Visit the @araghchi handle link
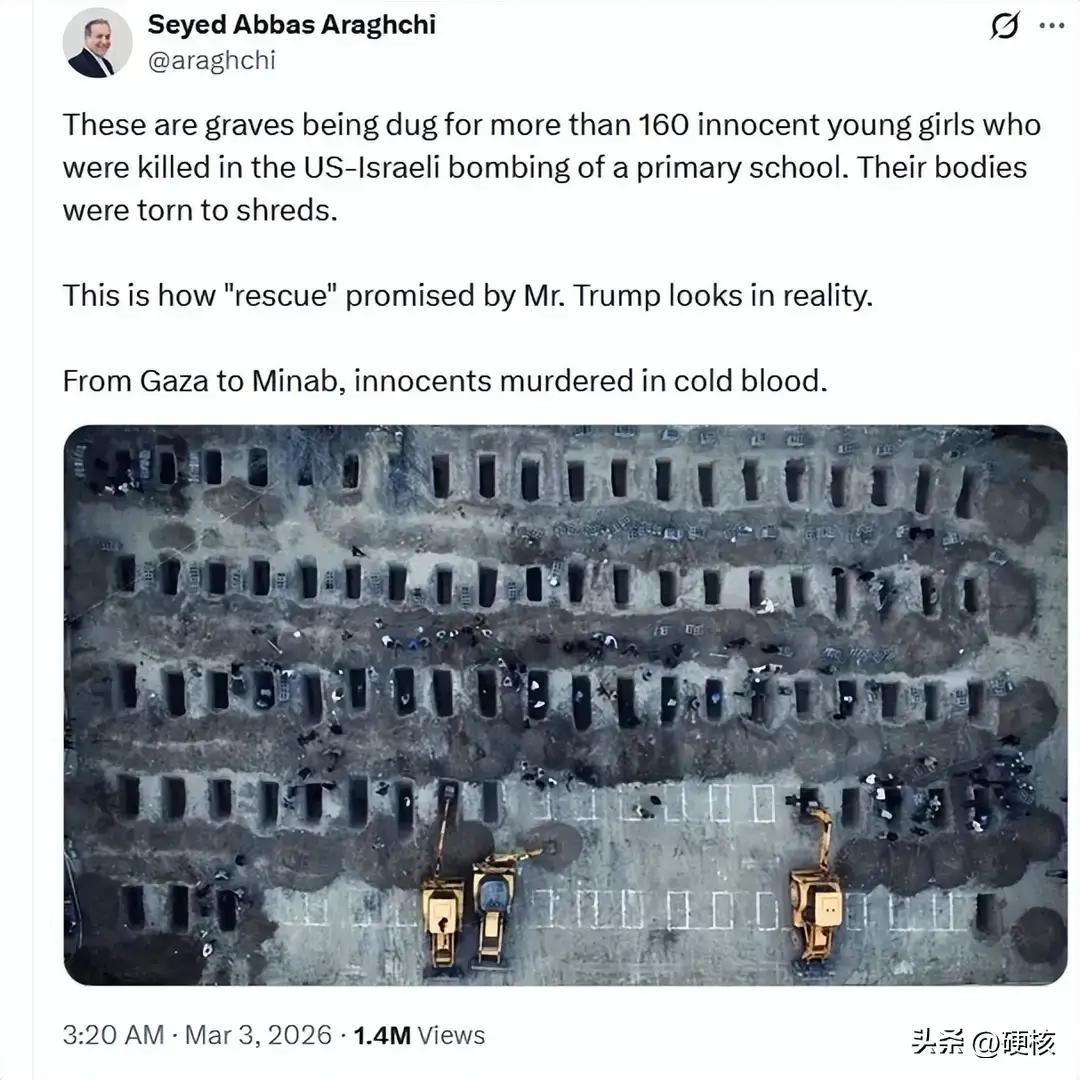 (211, 61)
